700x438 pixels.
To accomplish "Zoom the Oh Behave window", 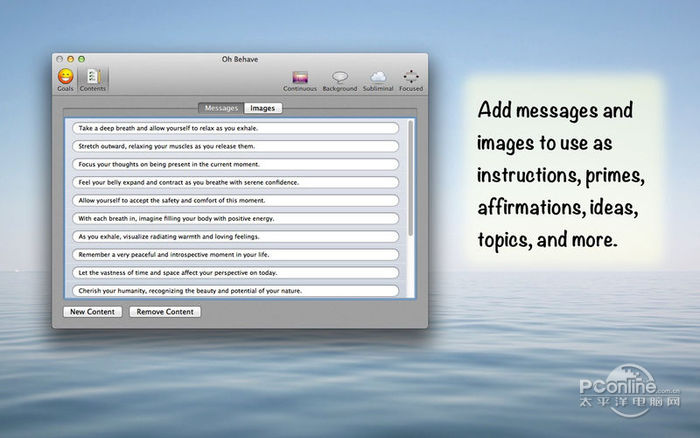I will tap(81, 59).
